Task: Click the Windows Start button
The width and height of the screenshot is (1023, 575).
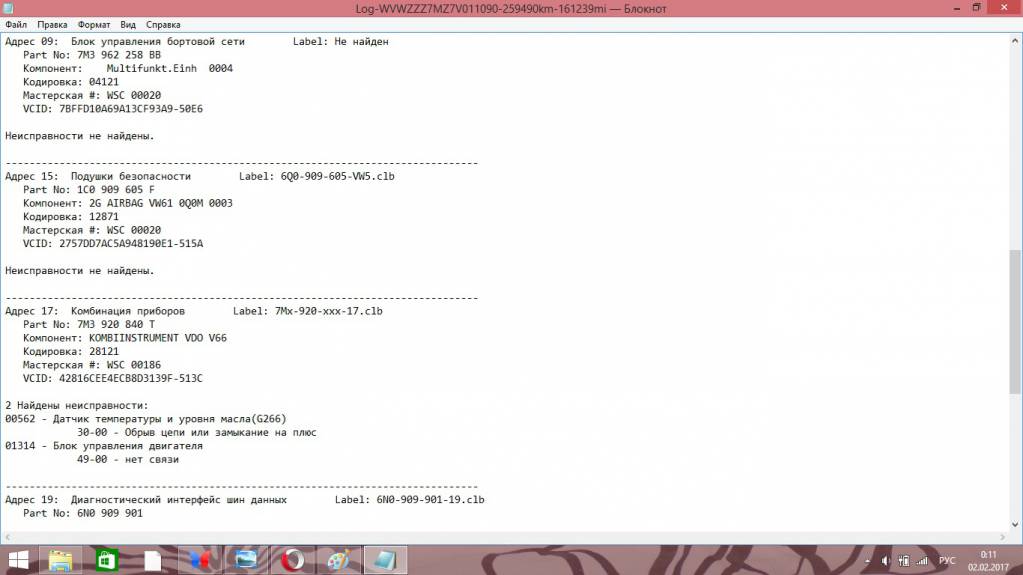Action: click(18, 560)
